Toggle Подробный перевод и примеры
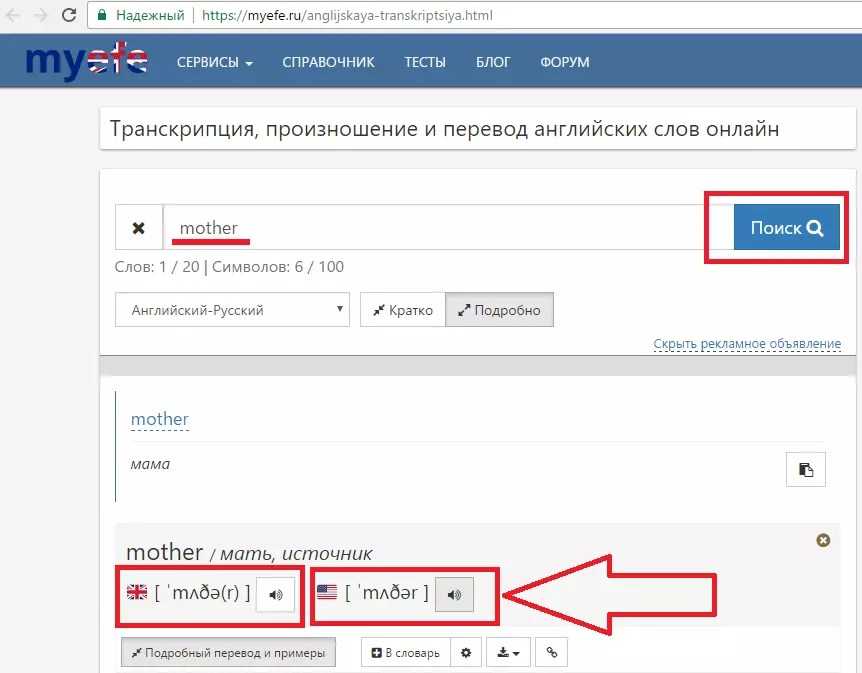 tap(228, 653)
